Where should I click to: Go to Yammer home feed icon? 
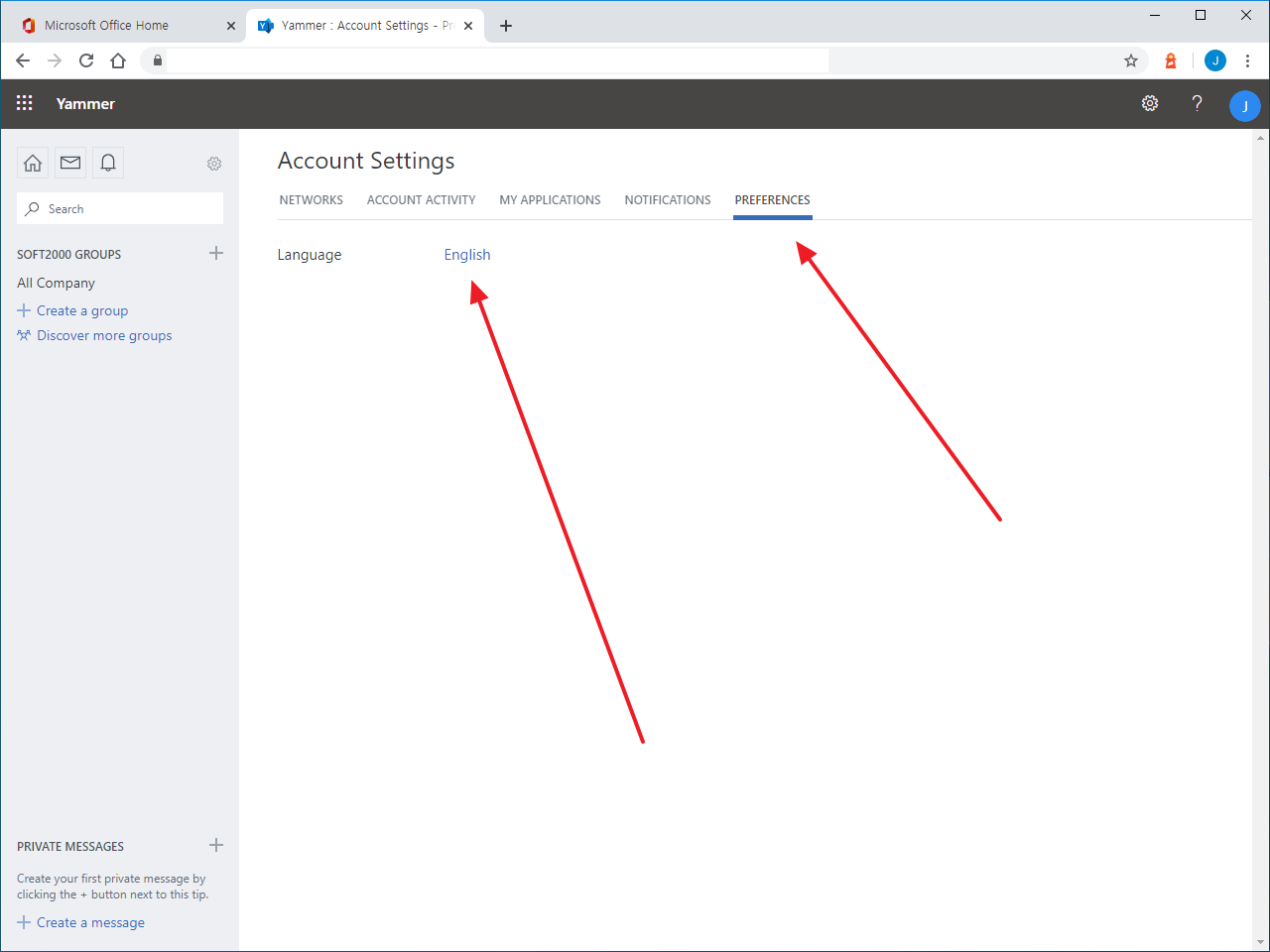coord(33,163)
